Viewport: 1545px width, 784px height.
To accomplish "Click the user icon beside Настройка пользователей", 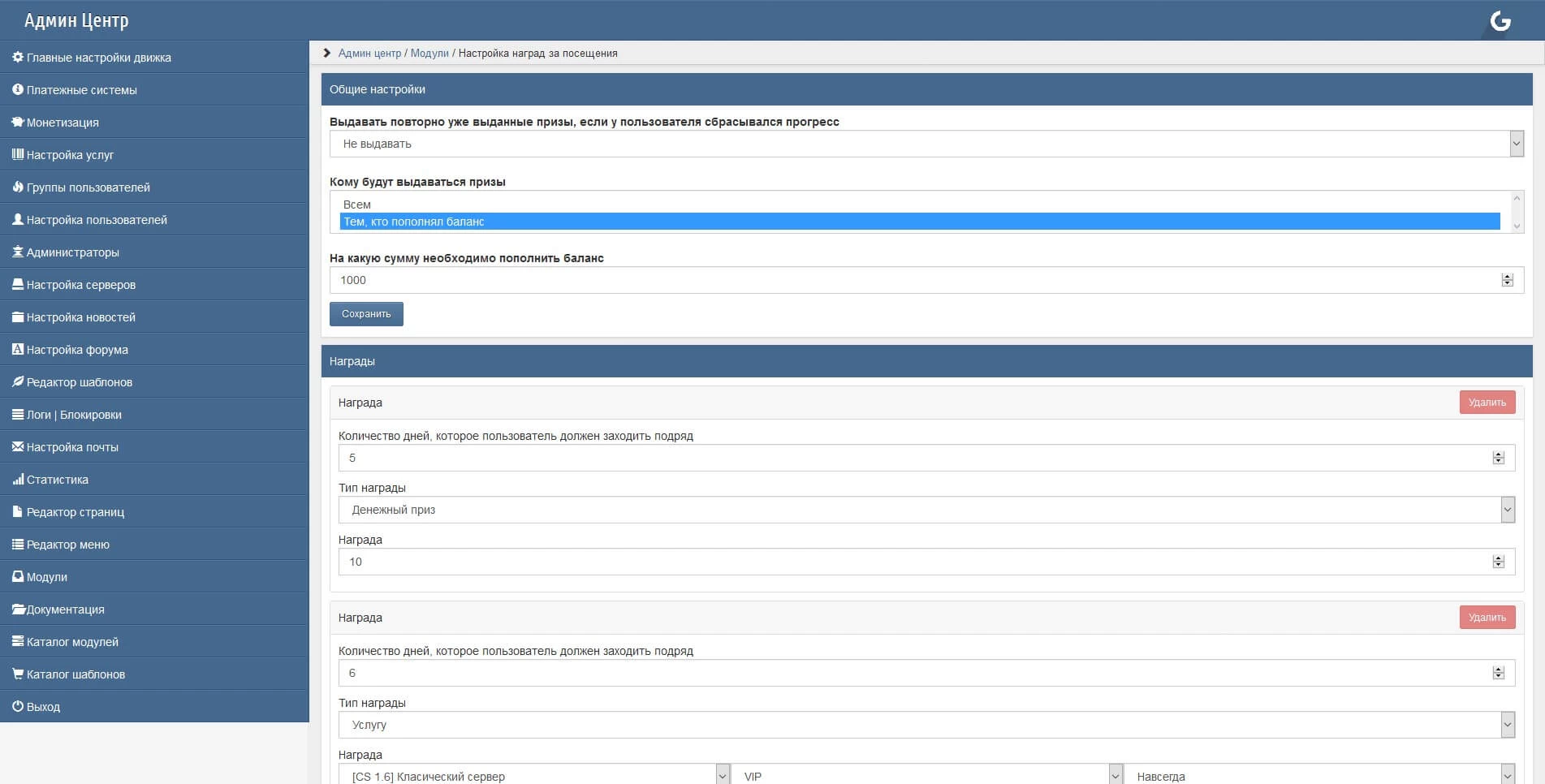I will [x=18, y=220].
